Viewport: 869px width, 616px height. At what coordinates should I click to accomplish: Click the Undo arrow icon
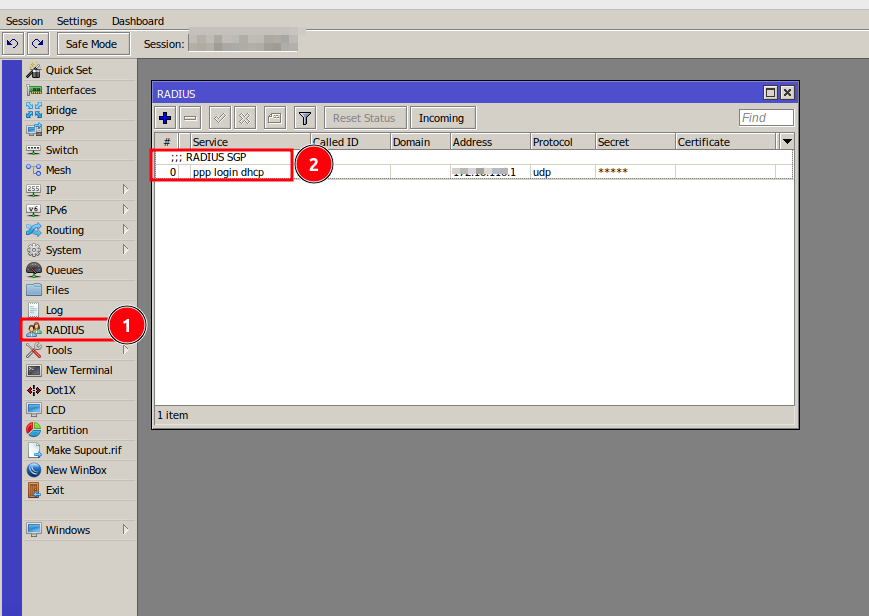[13, 43]
